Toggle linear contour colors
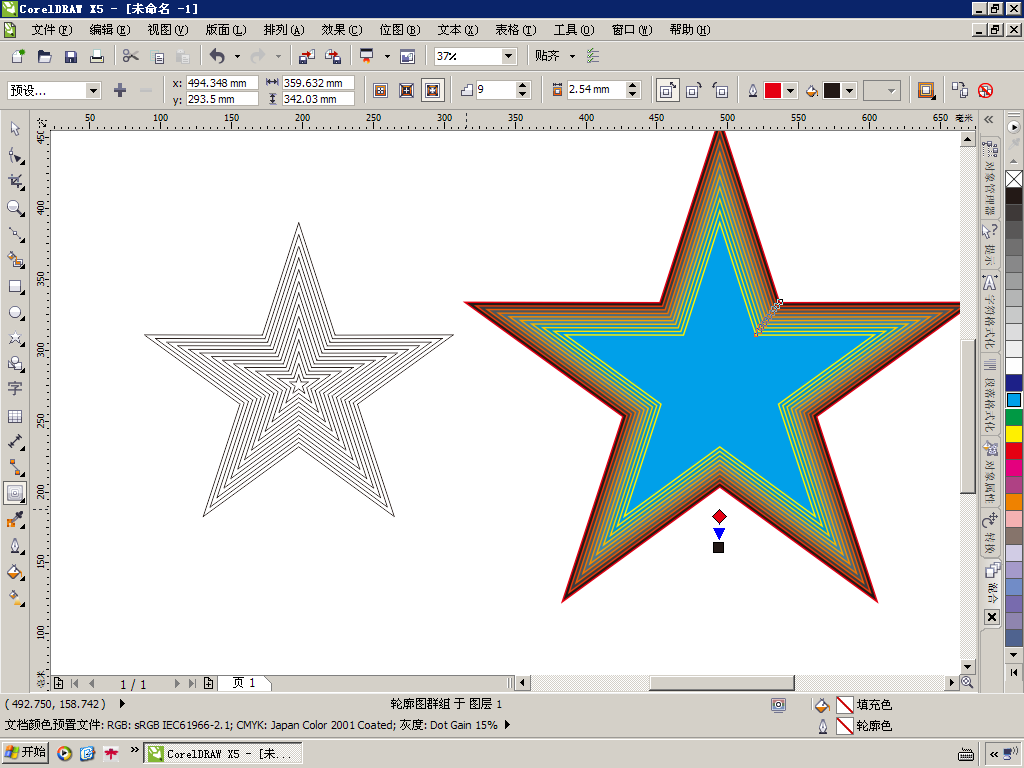 667,90
